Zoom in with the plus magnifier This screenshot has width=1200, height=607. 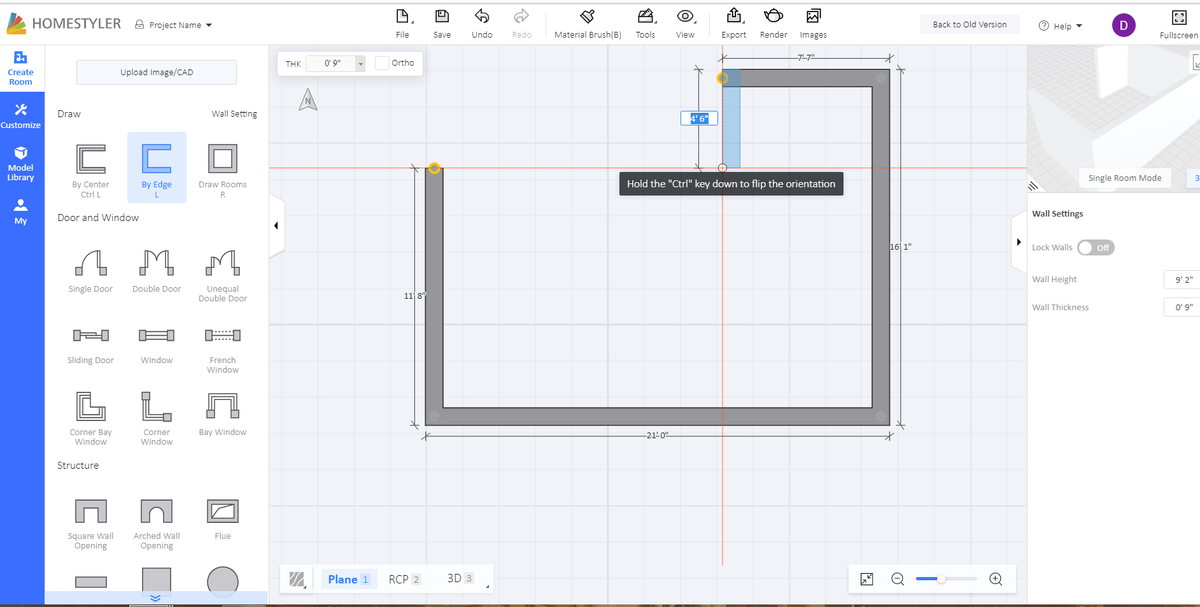tap(995, 579)
